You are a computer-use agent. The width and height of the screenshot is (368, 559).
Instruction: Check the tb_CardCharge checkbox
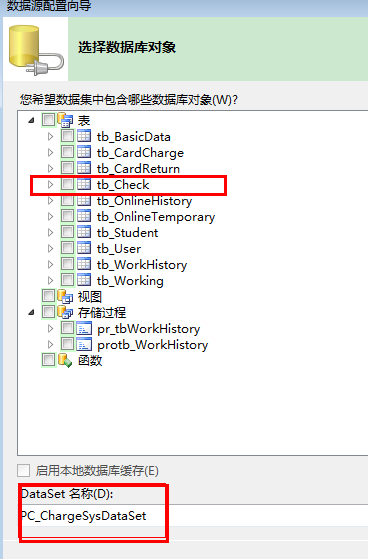67,152
